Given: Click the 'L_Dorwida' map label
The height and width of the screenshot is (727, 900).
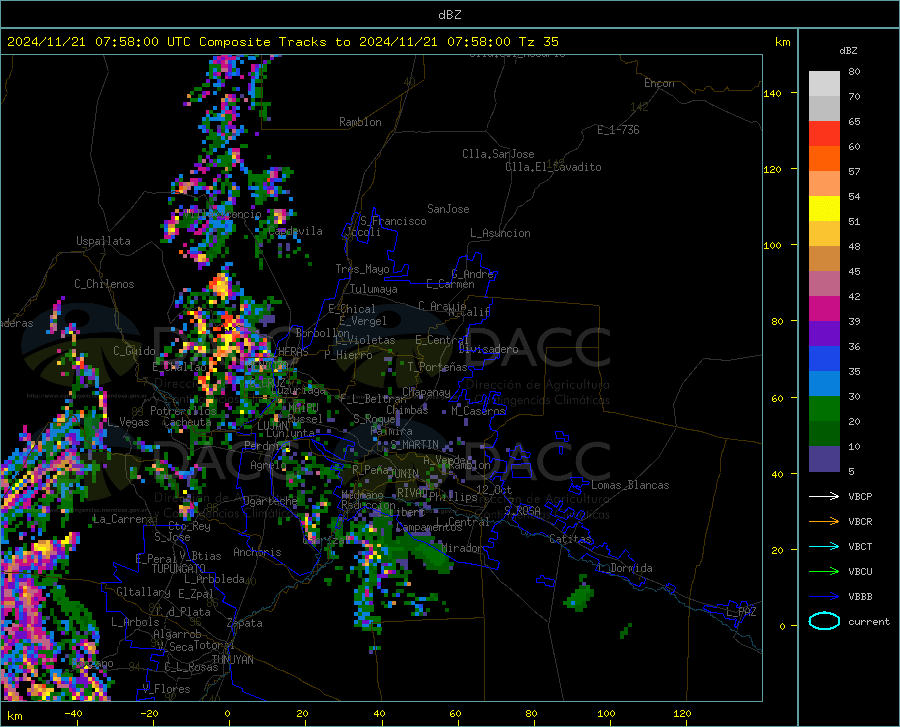Looking at the screenshot, I should click(624, 568).
